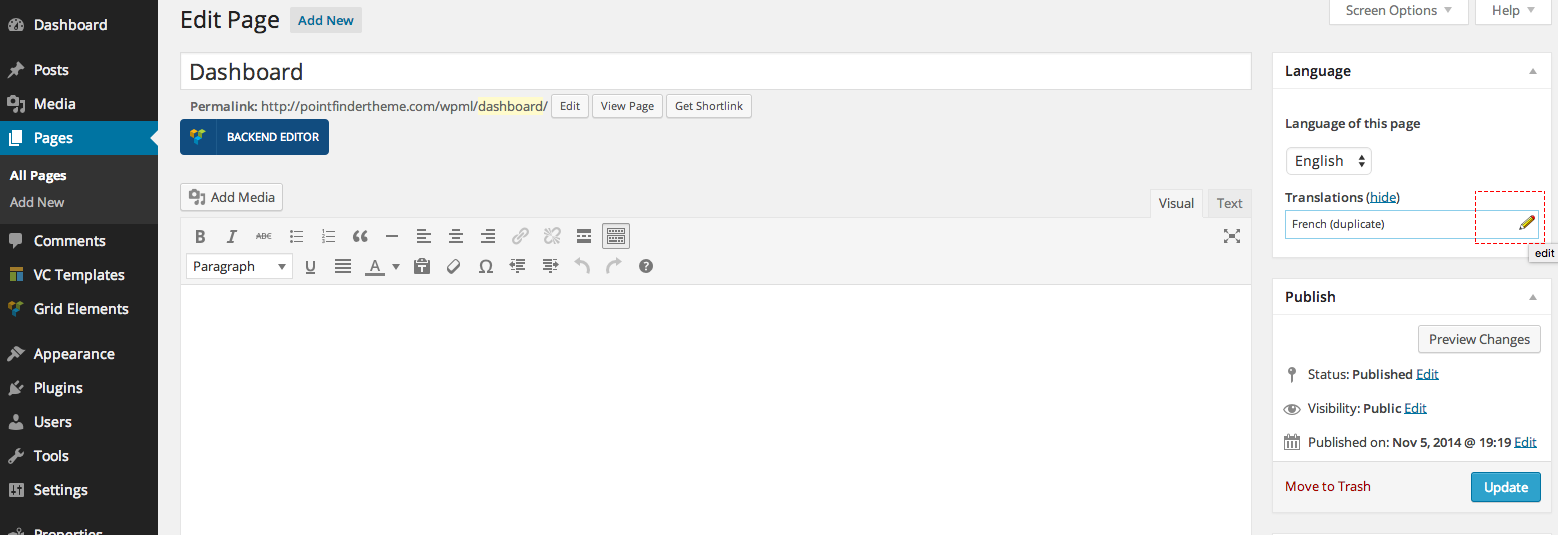Screen dimensions: 1558x535
Task: Open the English language selector
Action: pyautogui.click(x=1328, y=161)
